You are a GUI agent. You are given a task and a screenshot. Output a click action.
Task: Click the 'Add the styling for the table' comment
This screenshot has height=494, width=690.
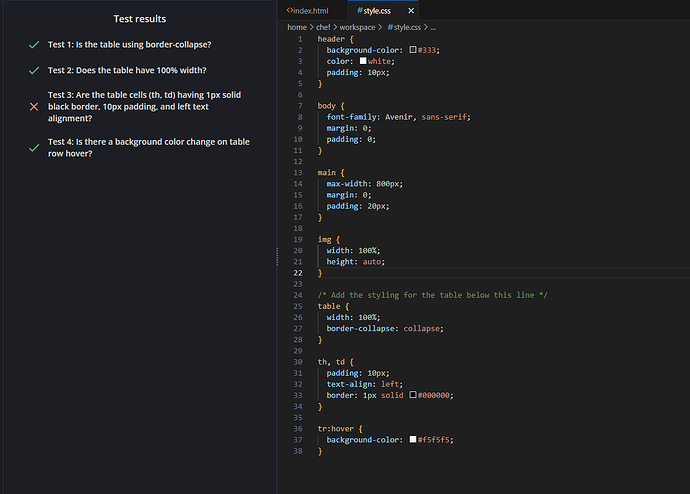point(432,295)
